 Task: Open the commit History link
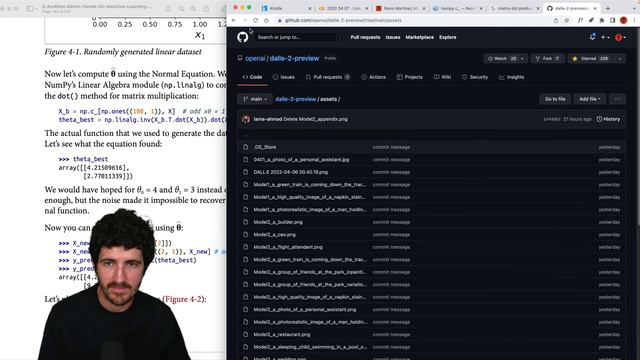point(608,119)
